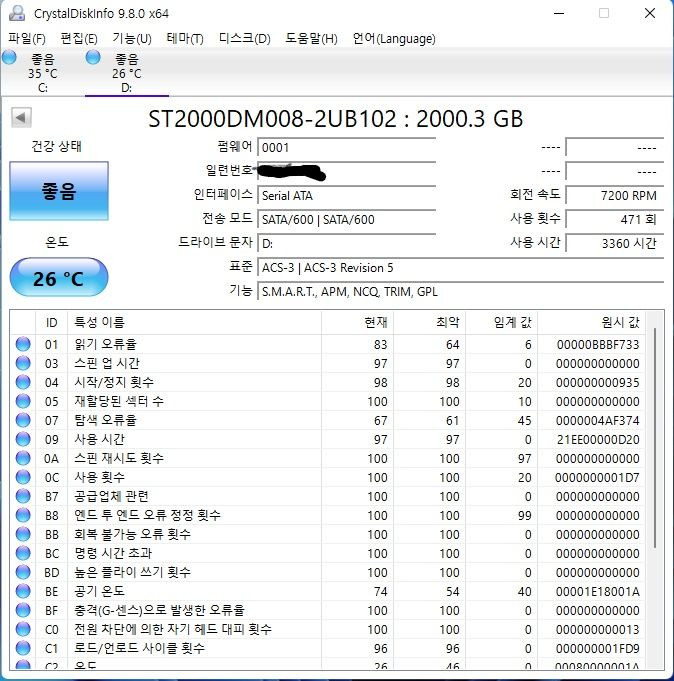Image resolution: width=674 pixels, height=681 pixels.
Task: Click the 특성 이름 column header
Action: pos(194,322)
